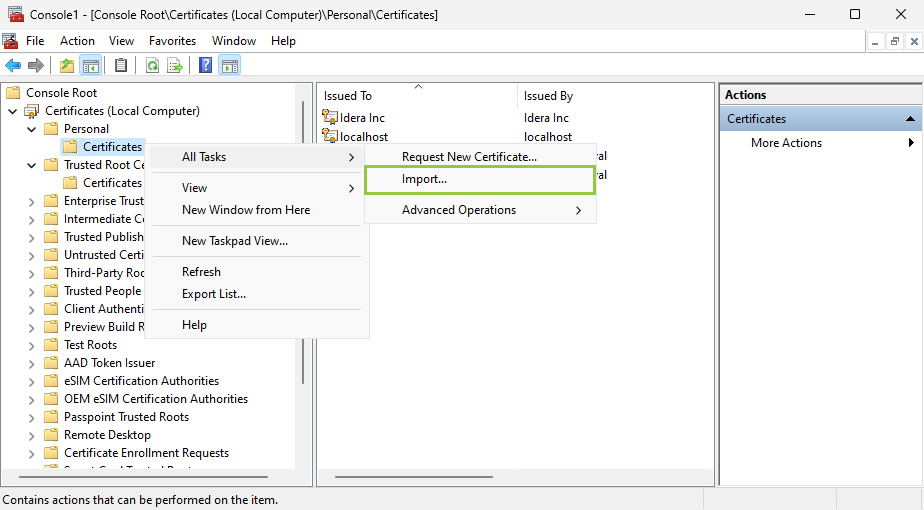Expand the Enterprise Trust node
The height and width of the screenshot is (510, 924).
click(x=32, y=202)
